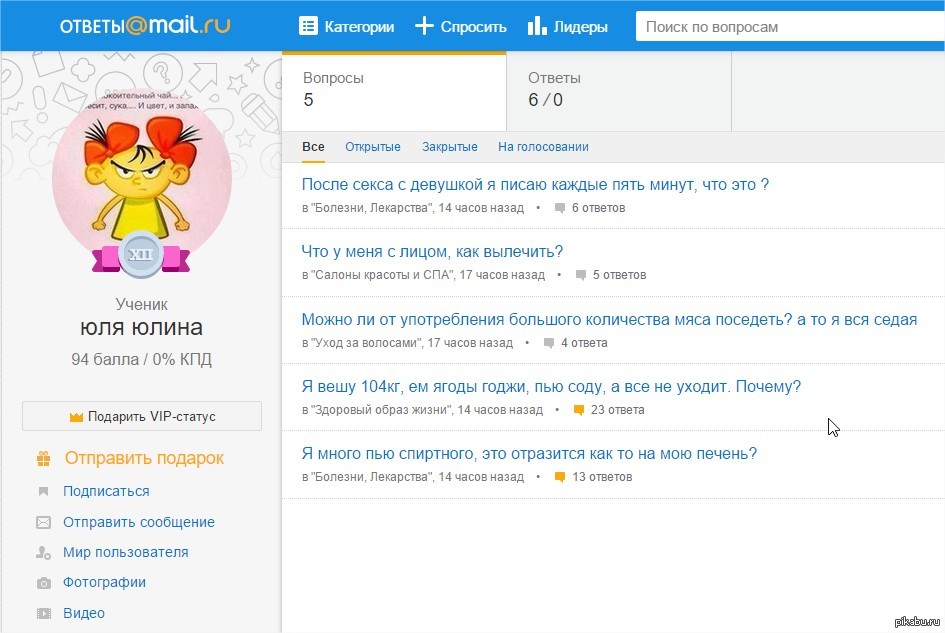Open question Я вешу 104кг

[x=551, y=386]
